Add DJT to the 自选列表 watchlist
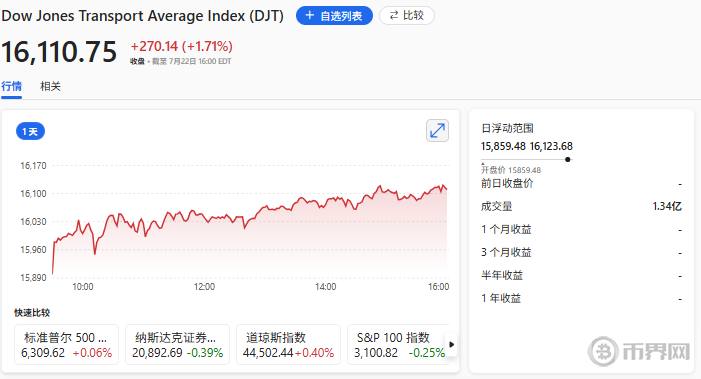Screen dimensions: 701x379 [x=334, y=16]
